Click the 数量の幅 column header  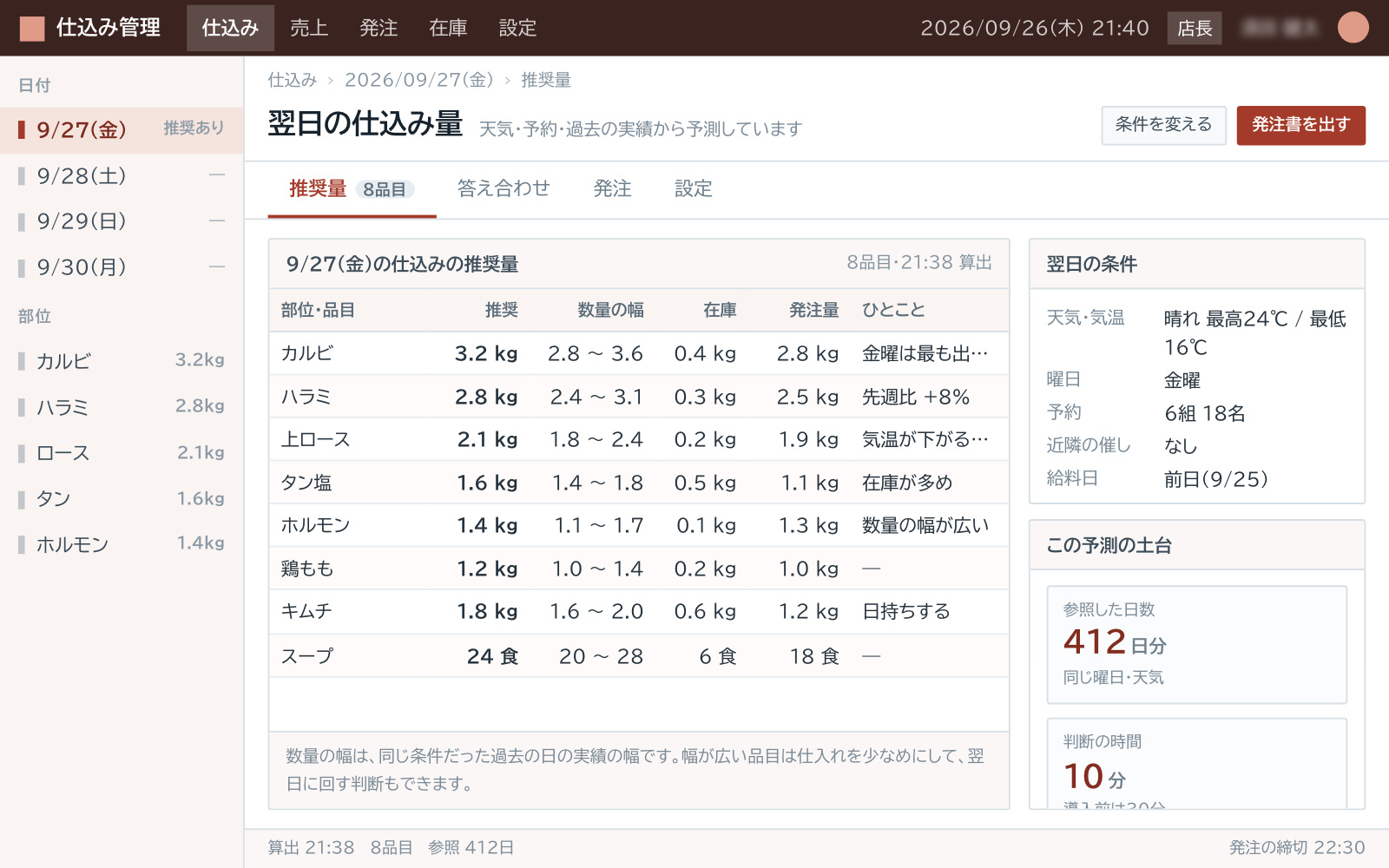(x=610, y=310)
